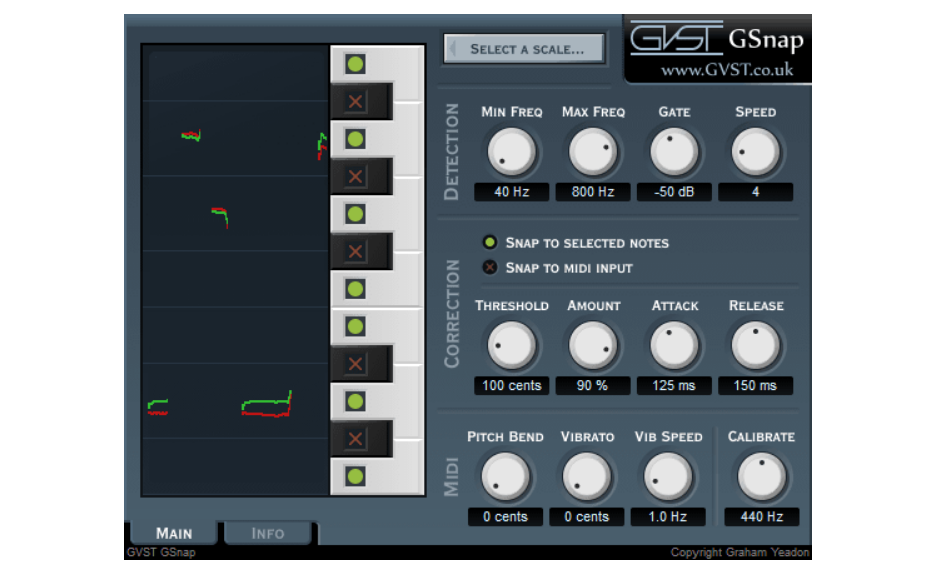
Task: Click the Threshold knob
Action: [511, 346]
